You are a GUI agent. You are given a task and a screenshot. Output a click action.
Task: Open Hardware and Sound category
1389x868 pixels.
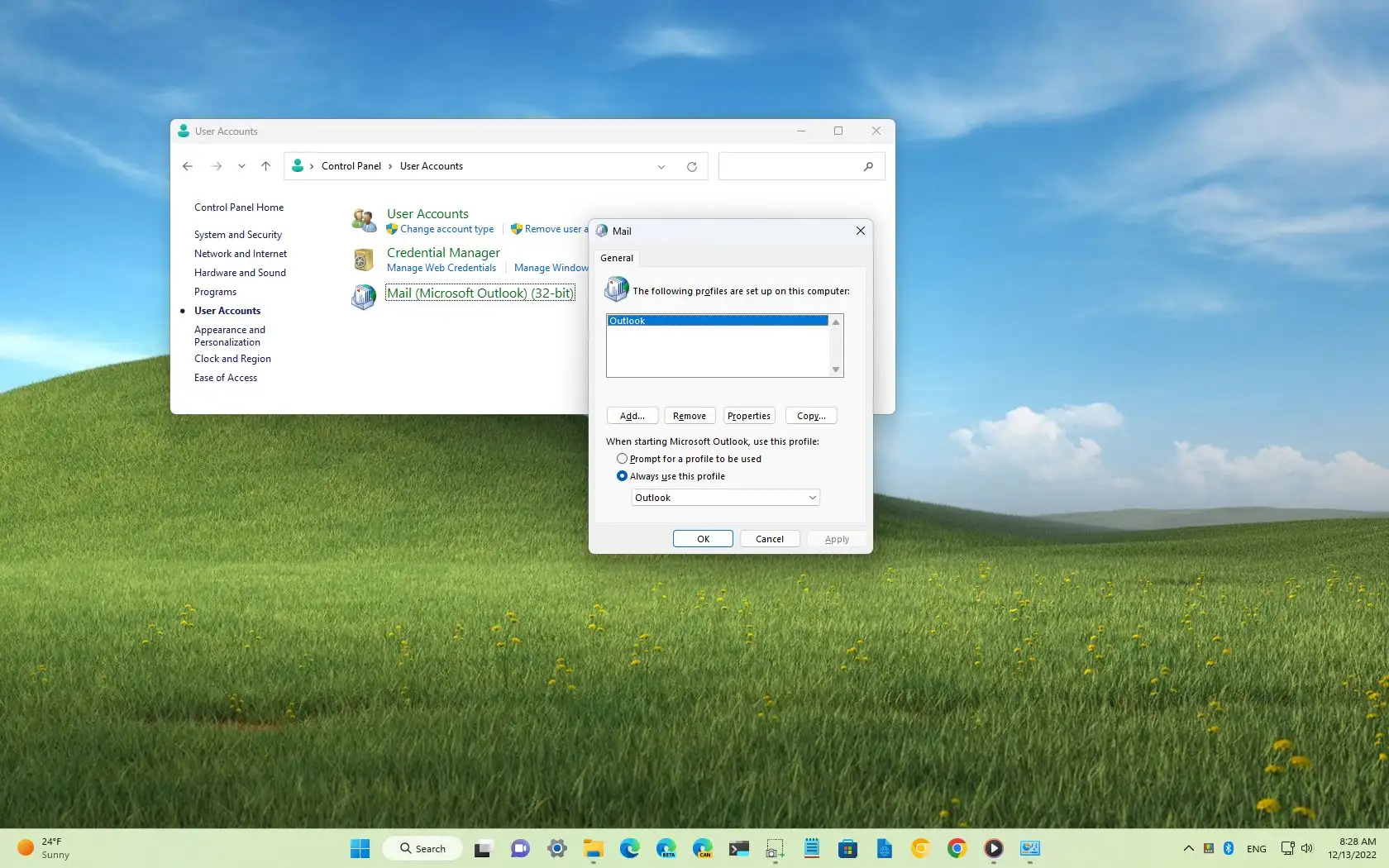[240, 273]
